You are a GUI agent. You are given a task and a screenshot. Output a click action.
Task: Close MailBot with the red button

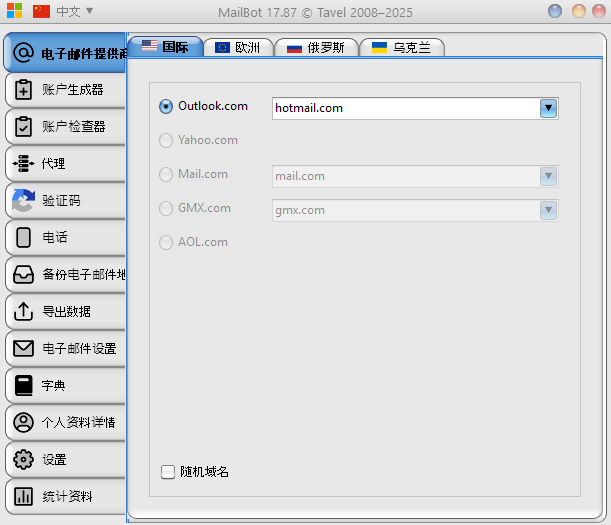tap(599, 11)
